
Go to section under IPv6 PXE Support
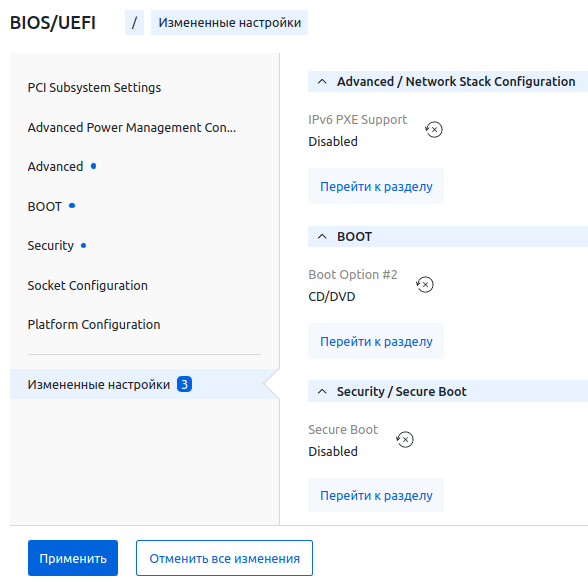coord(376,186)
